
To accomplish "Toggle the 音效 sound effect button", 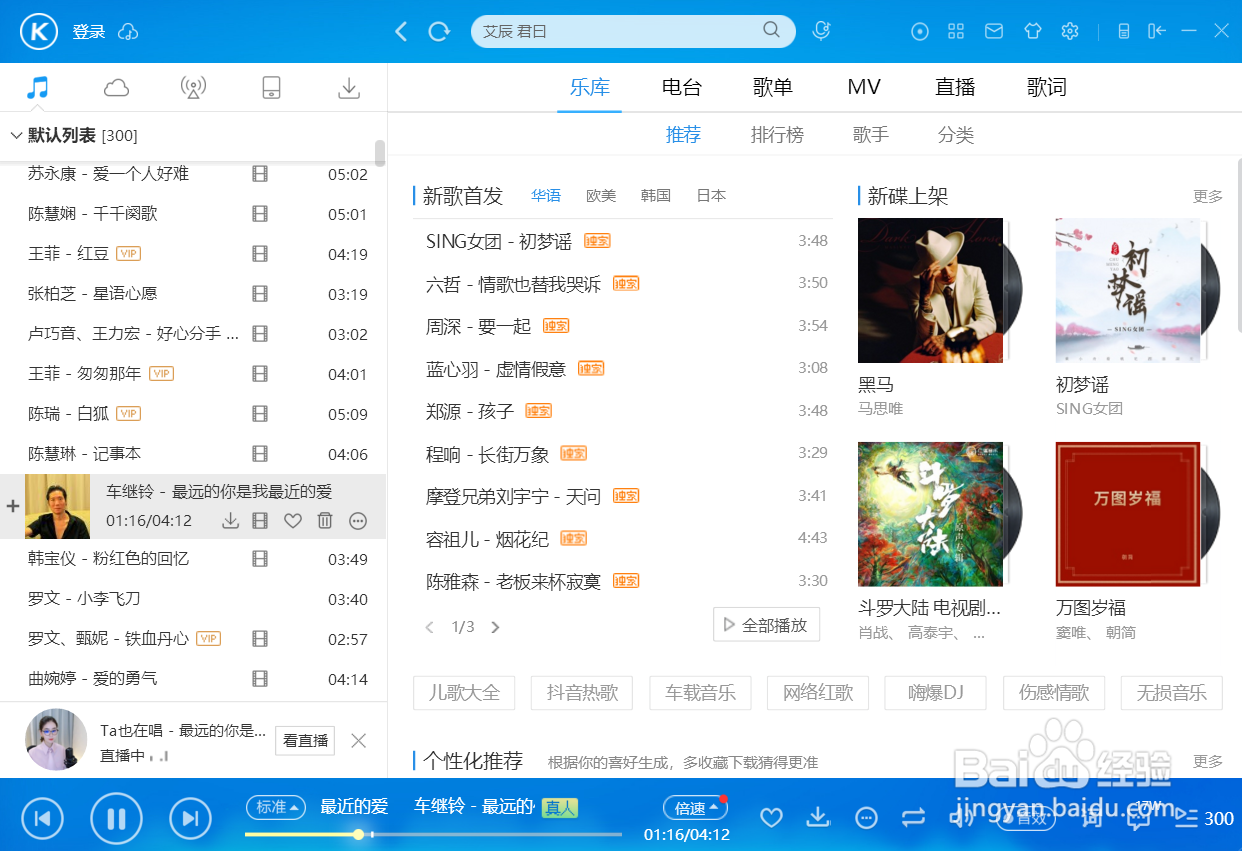I will 1027,817.
